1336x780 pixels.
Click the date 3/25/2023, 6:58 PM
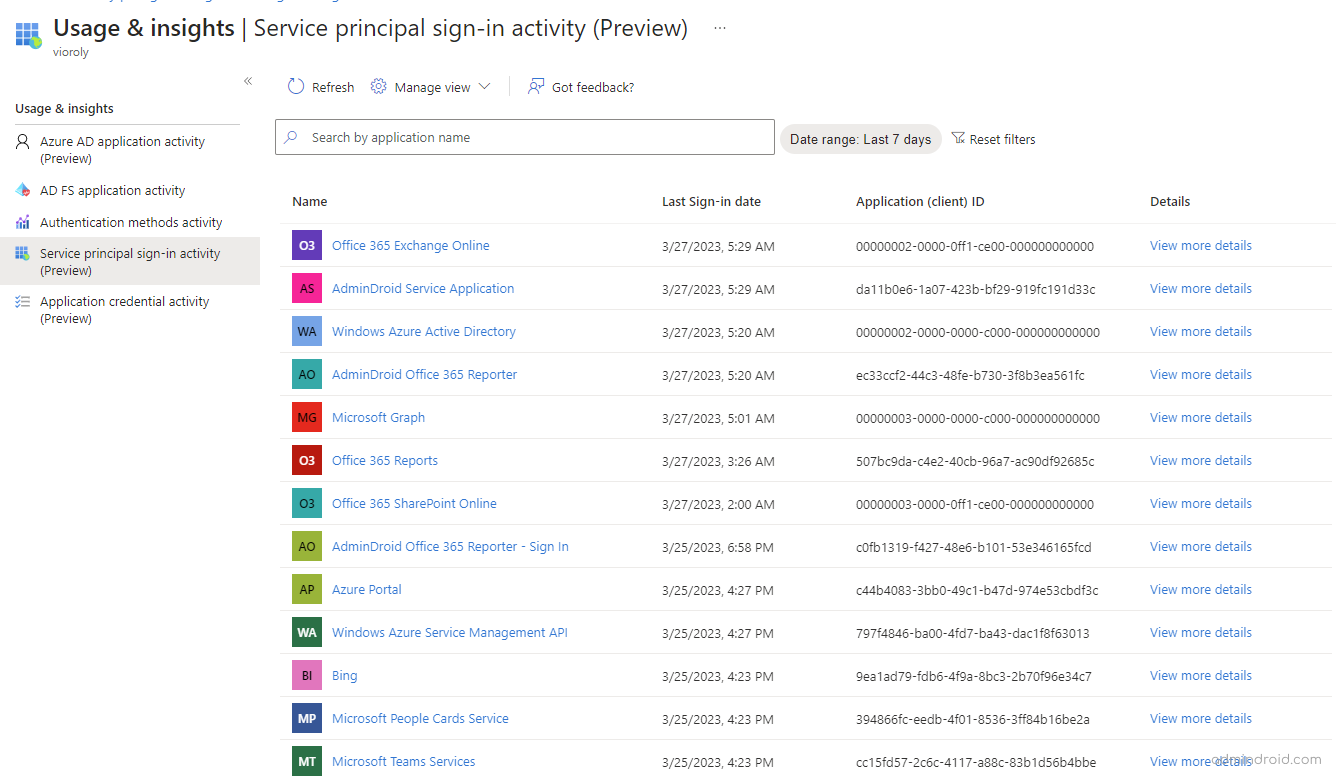pos(718,547)
